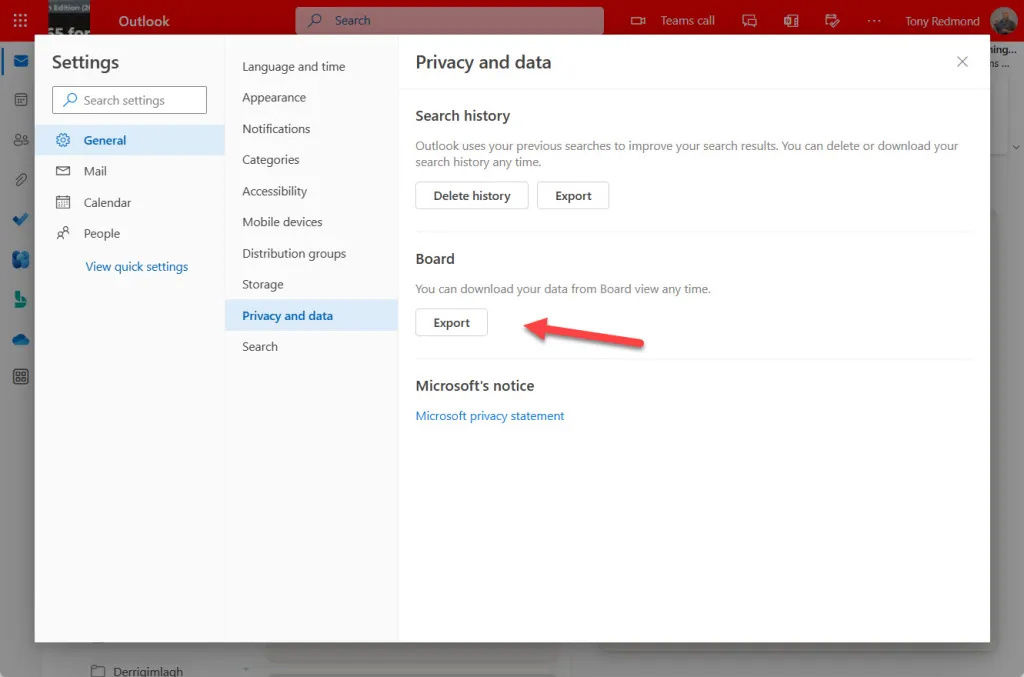Open Calendar icon in left app rail
Screen dimensions: 1024x677
tap(20, 100)
